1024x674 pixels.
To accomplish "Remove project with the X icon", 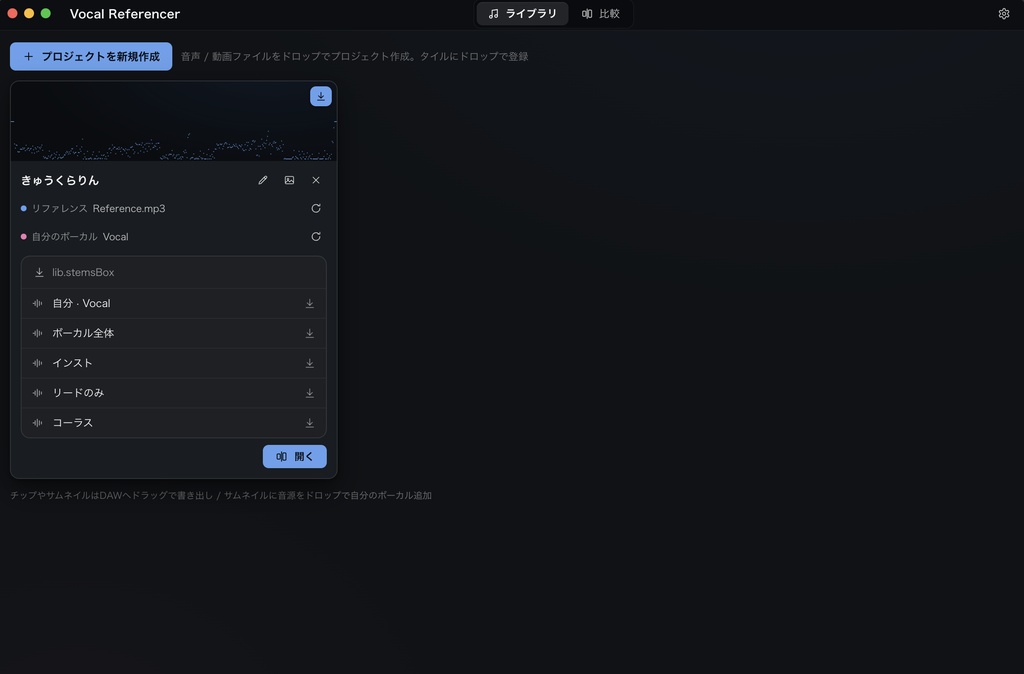I will click(x=316, y=180).
